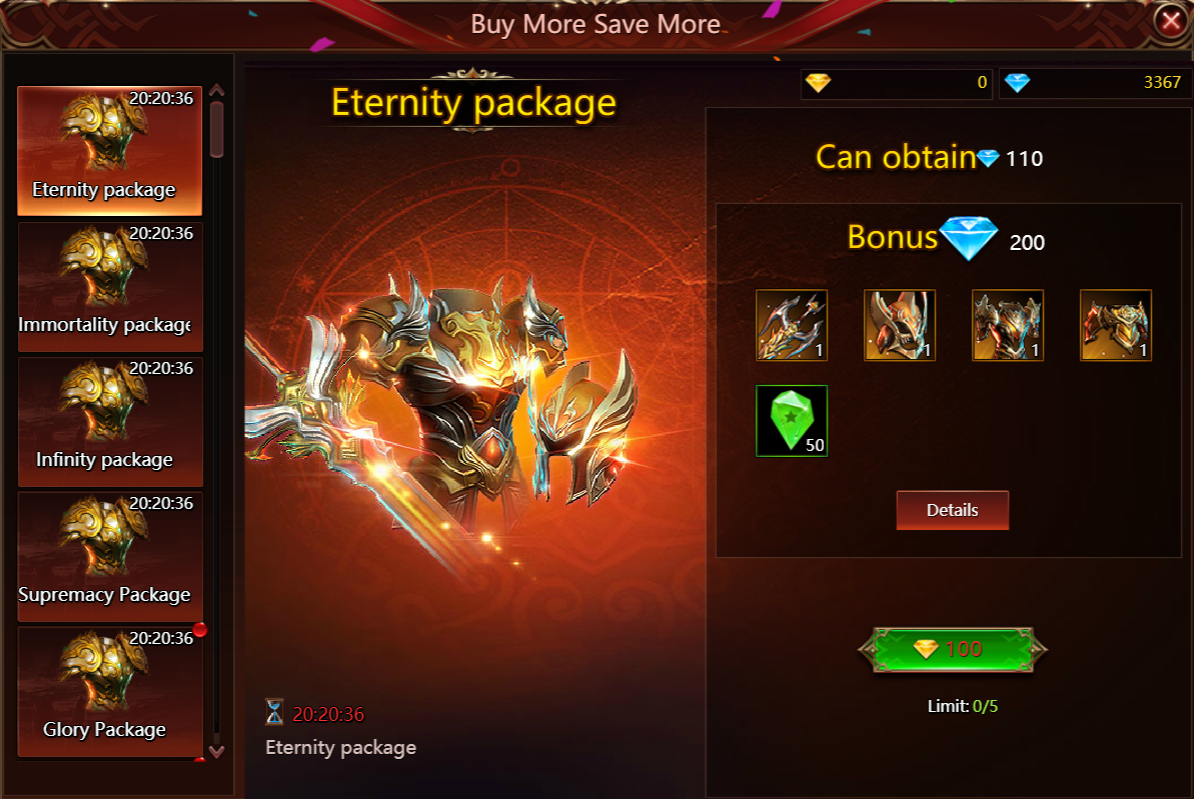Screen dimensions: 1194x799
Task: Select the Infinity package tab
Action: coord(110,421)
